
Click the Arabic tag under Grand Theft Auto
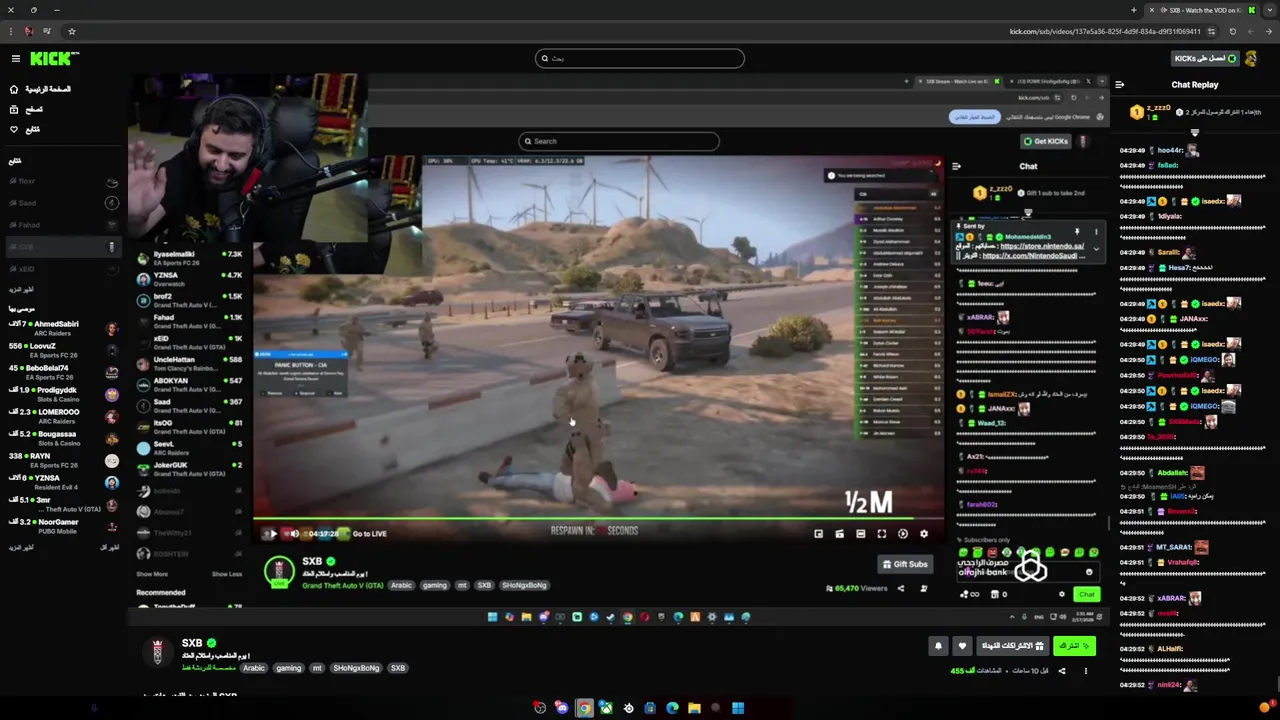coord(401,585)
